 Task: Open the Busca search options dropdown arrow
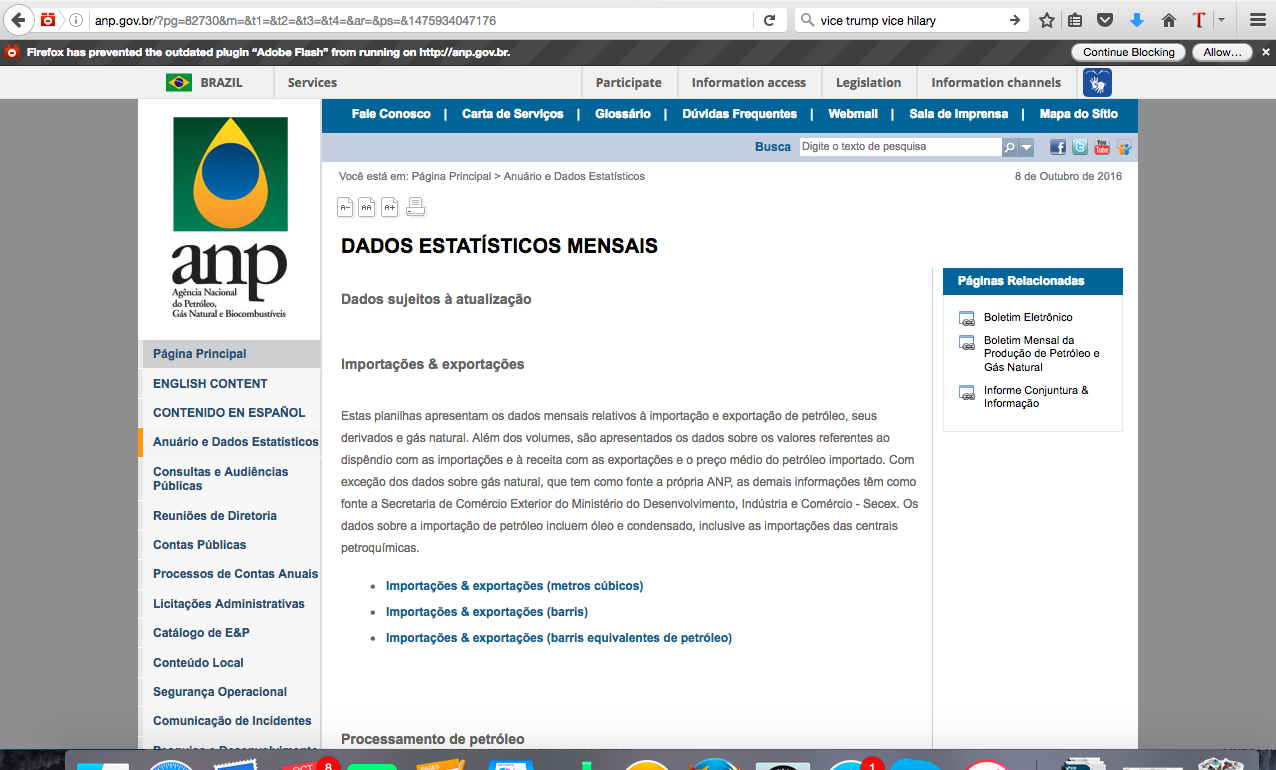pos(1026,147)
